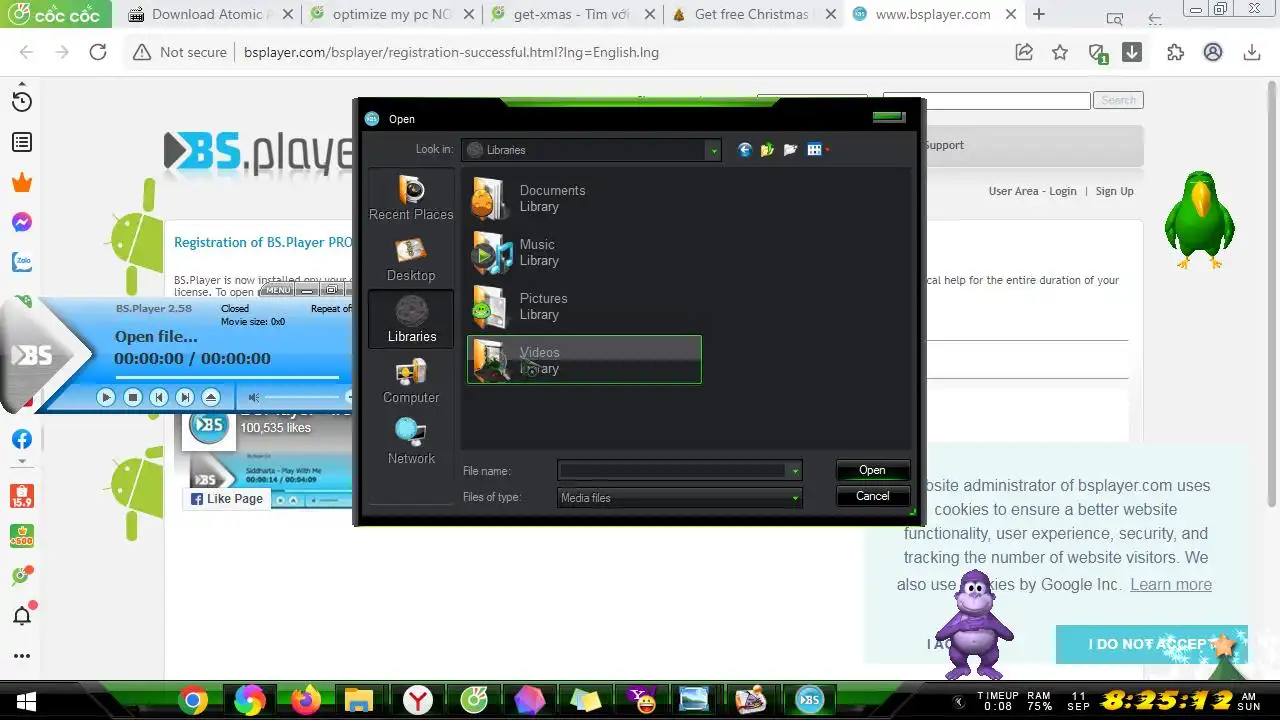
Task: Bookmark this page with star icon
Action: click(x=1060, y=52)
